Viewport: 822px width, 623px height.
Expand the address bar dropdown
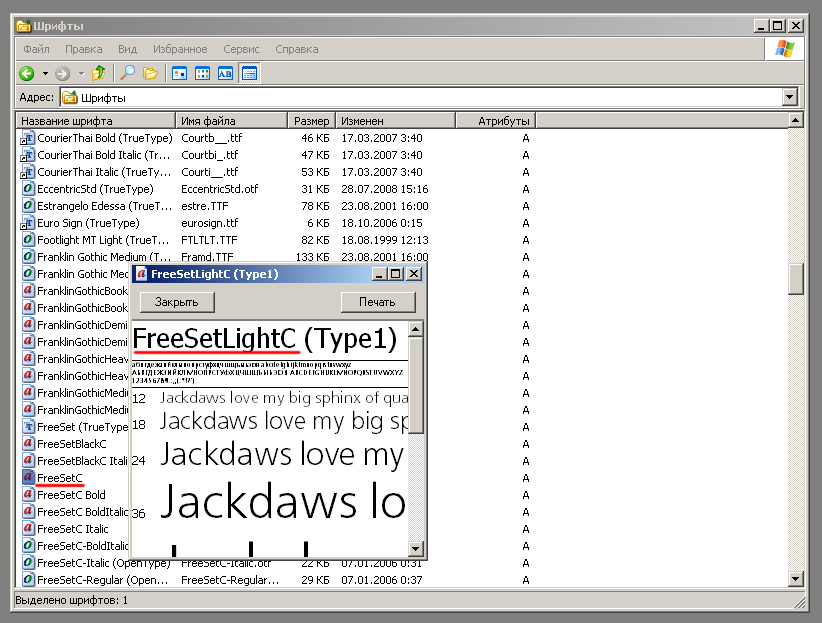[x=789, y=97]
